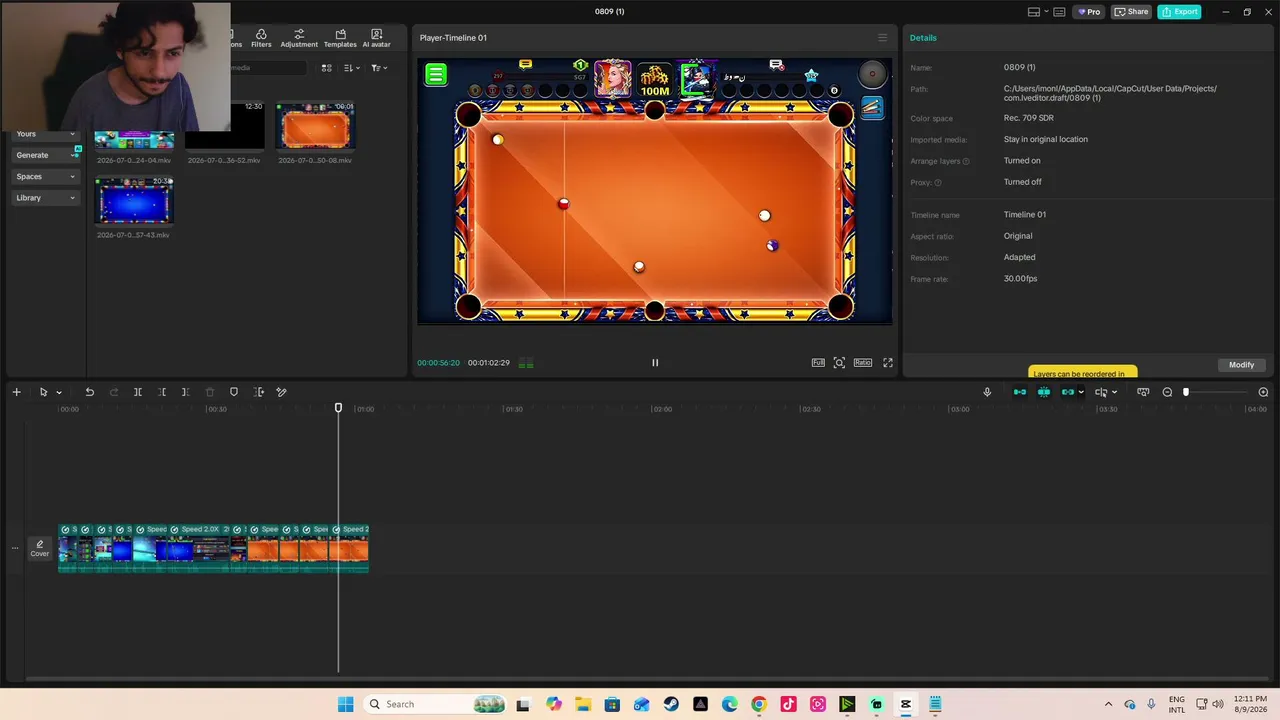This screenshot has width=1280, height=720.
Task: Open the AI avatar panel
Action: 376,38
